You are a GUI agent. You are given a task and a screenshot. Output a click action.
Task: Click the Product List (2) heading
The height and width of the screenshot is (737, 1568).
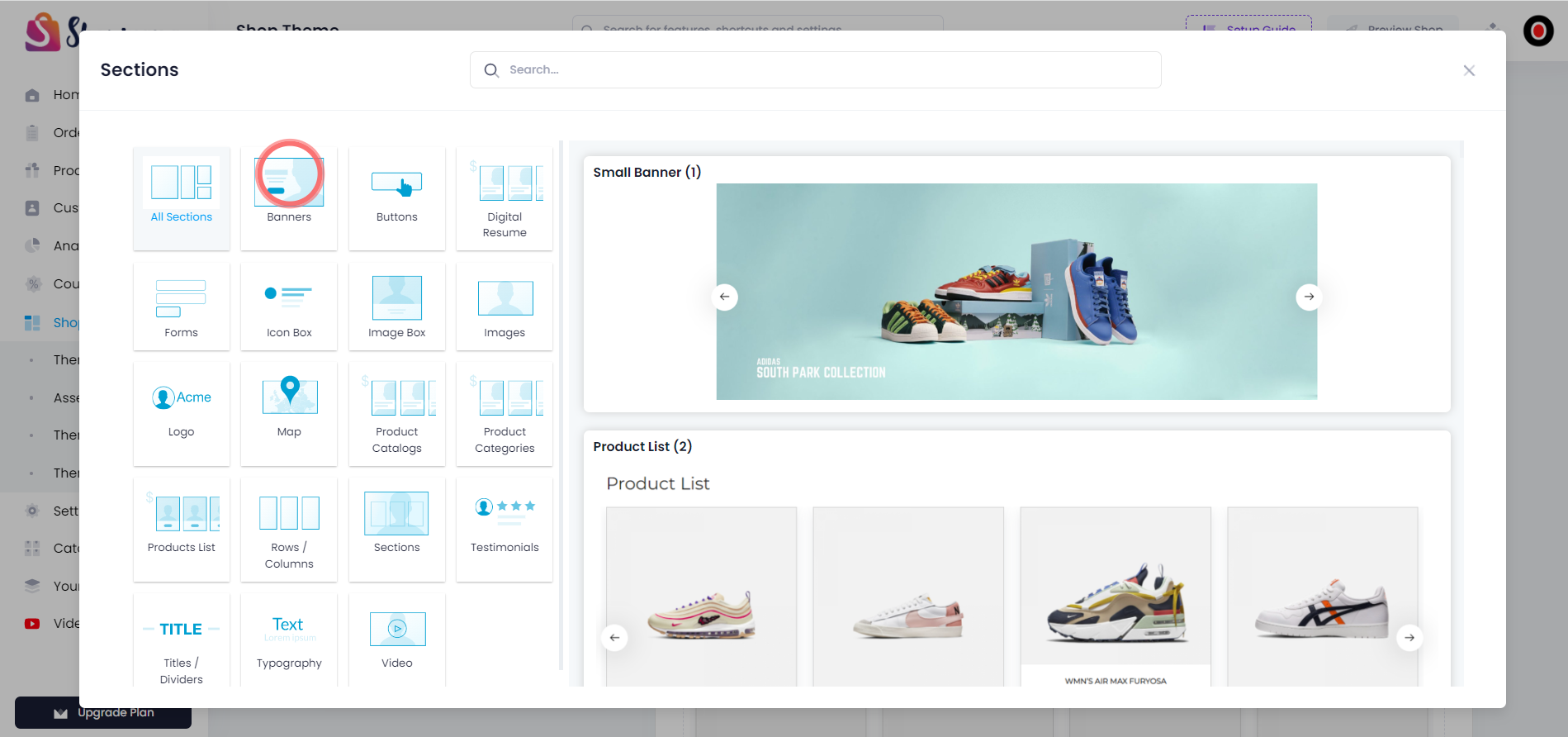pos(642,446)
